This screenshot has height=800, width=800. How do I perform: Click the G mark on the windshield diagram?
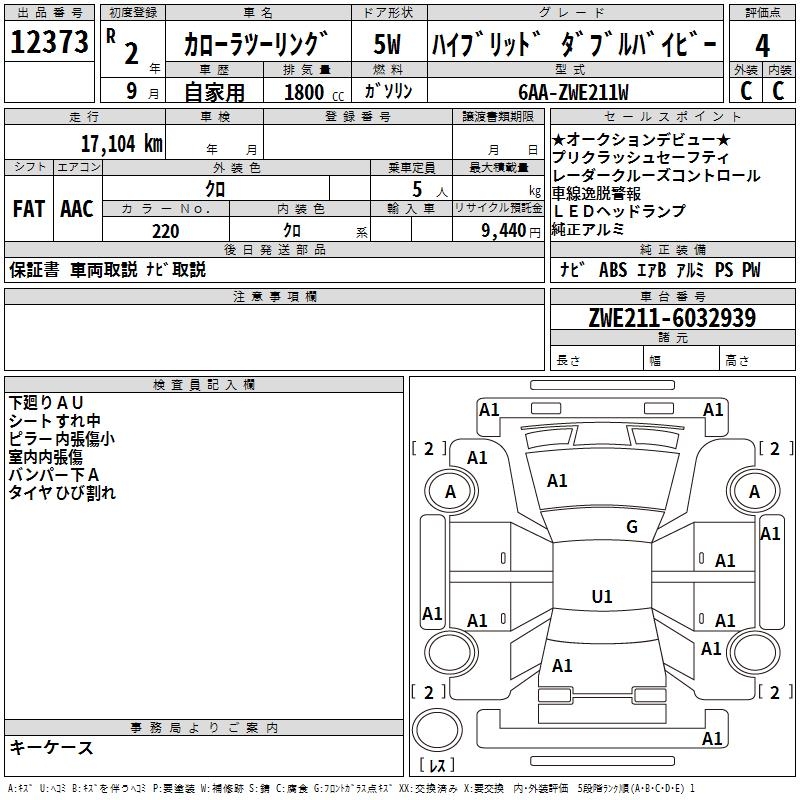(x=631, y=527)
